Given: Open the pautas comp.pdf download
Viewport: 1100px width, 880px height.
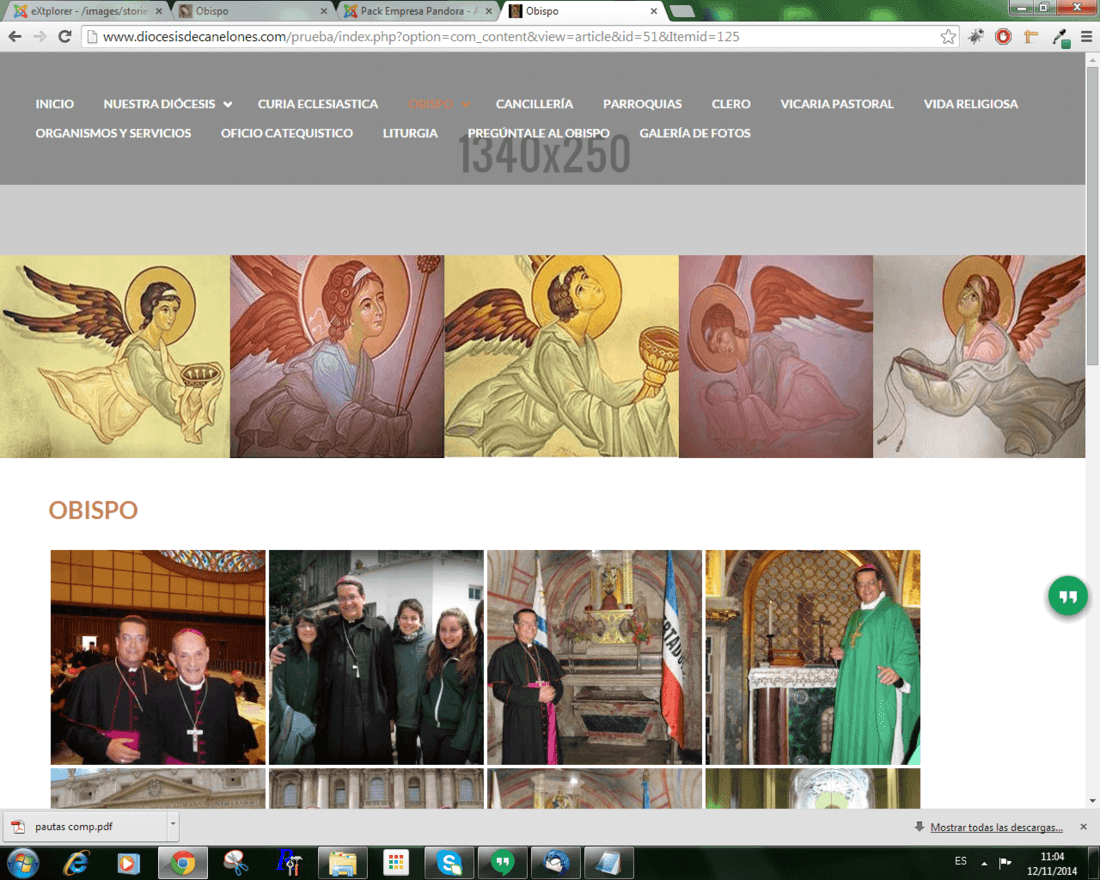Looking at the screenshot, I should 86,827.
